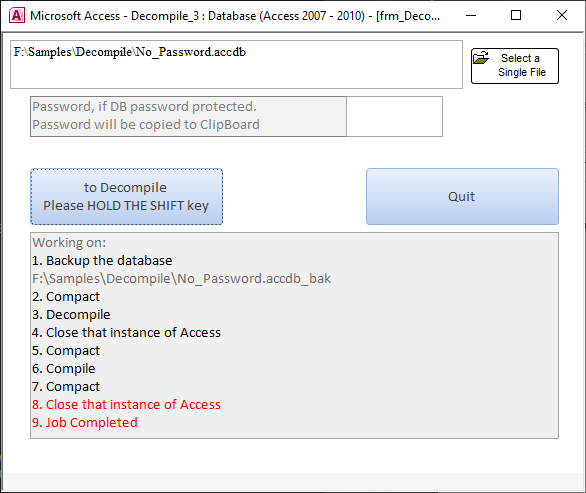Click the Select a Single File button
This screenshot has height=493, width=586.
pos(515,66)
